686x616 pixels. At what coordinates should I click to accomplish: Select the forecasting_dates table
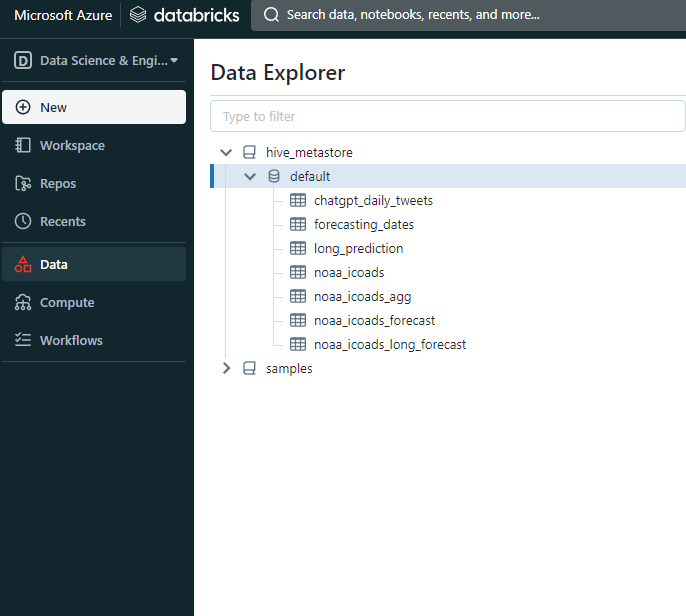point(363,225)
